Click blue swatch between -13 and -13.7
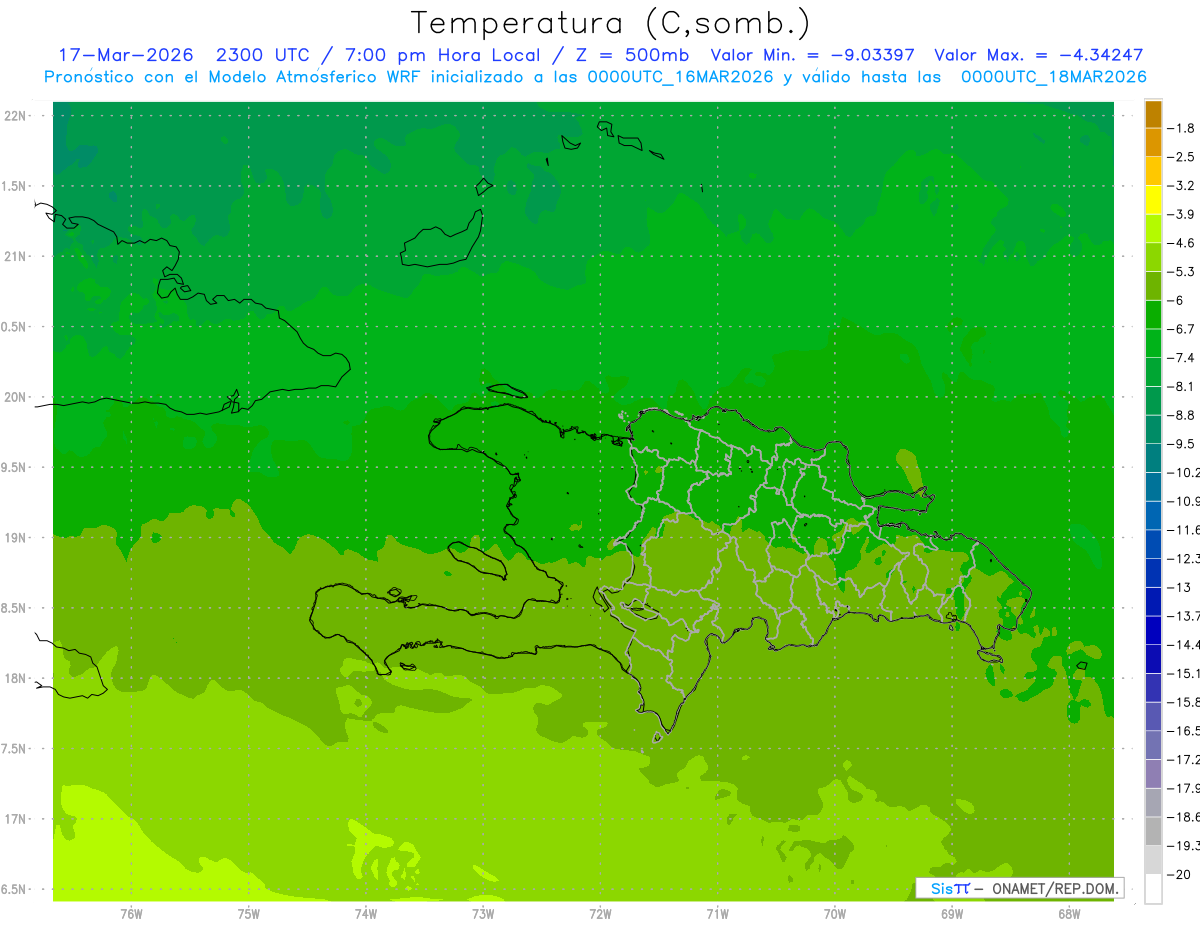Viewport: 1200px width, 927px height. tap(1153, 602)
